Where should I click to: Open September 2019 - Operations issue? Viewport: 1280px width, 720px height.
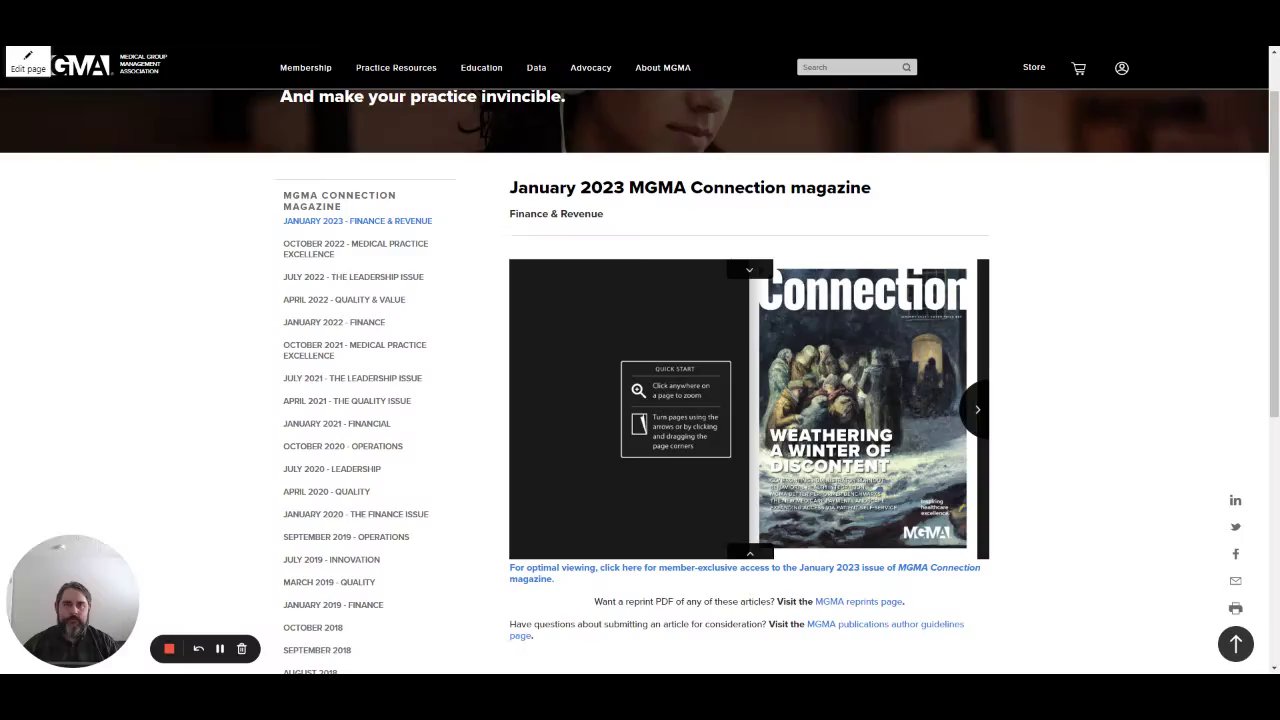[346, 537]
